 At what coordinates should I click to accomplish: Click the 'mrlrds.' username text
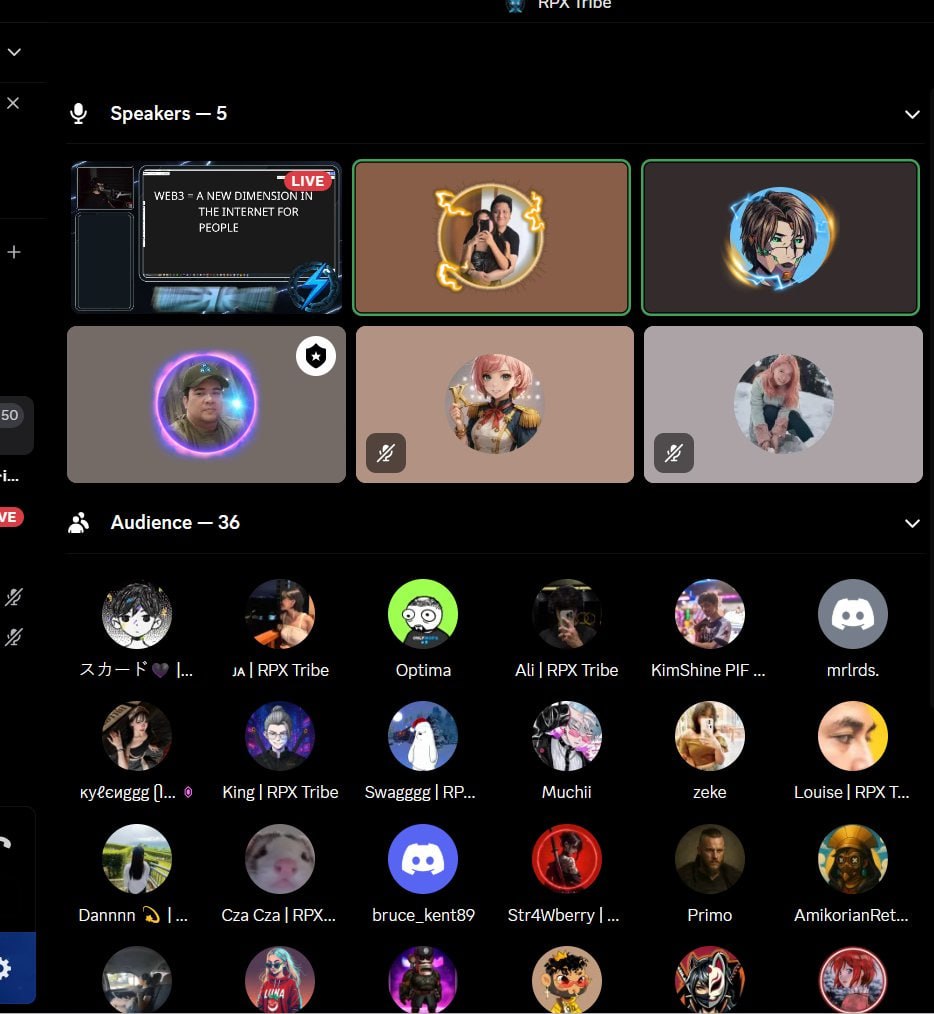(x=853, y=670)
